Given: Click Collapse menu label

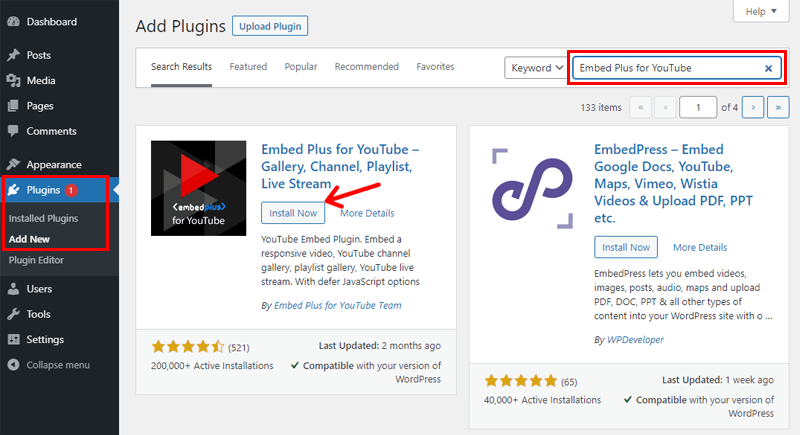Looking at the screenshot, I should pyautogui.click(x=58, y=365).
